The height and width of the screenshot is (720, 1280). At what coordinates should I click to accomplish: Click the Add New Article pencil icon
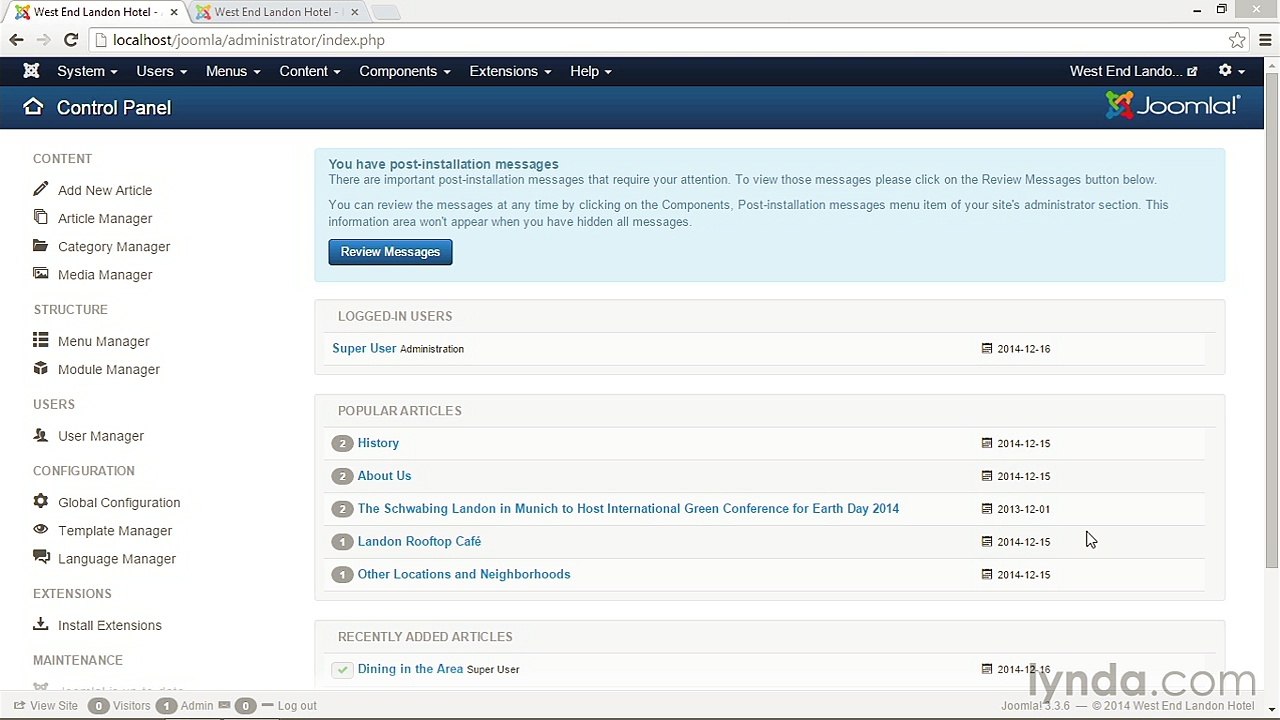(x=40, y=189)
